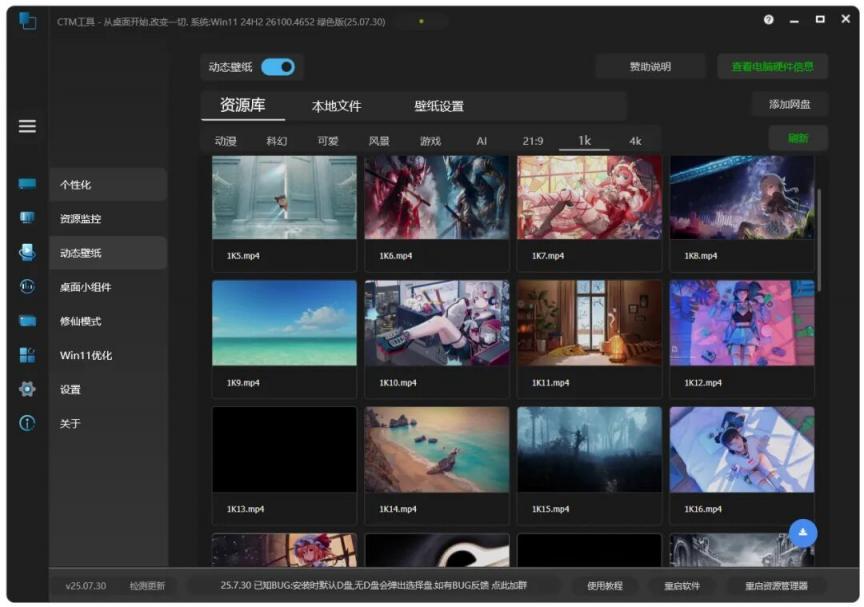Click the wallpaper list vertical scrollbar

(819, 240)
